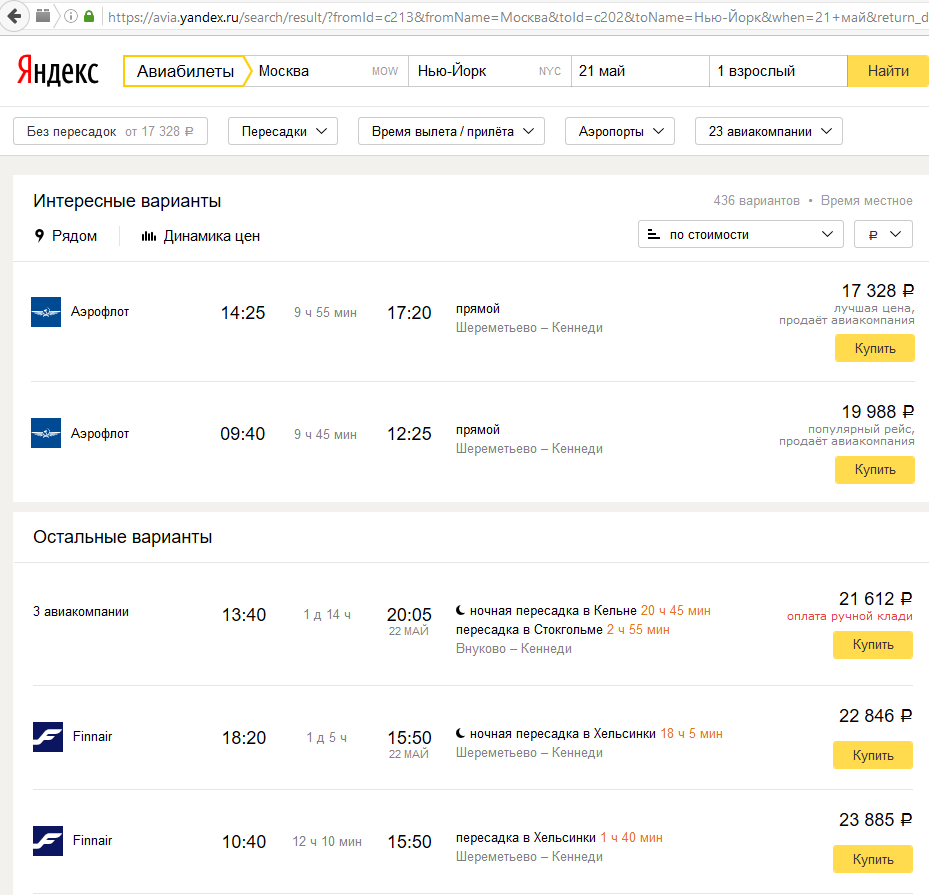Click the Время местное label
The image size is (929, 895).
866,200
